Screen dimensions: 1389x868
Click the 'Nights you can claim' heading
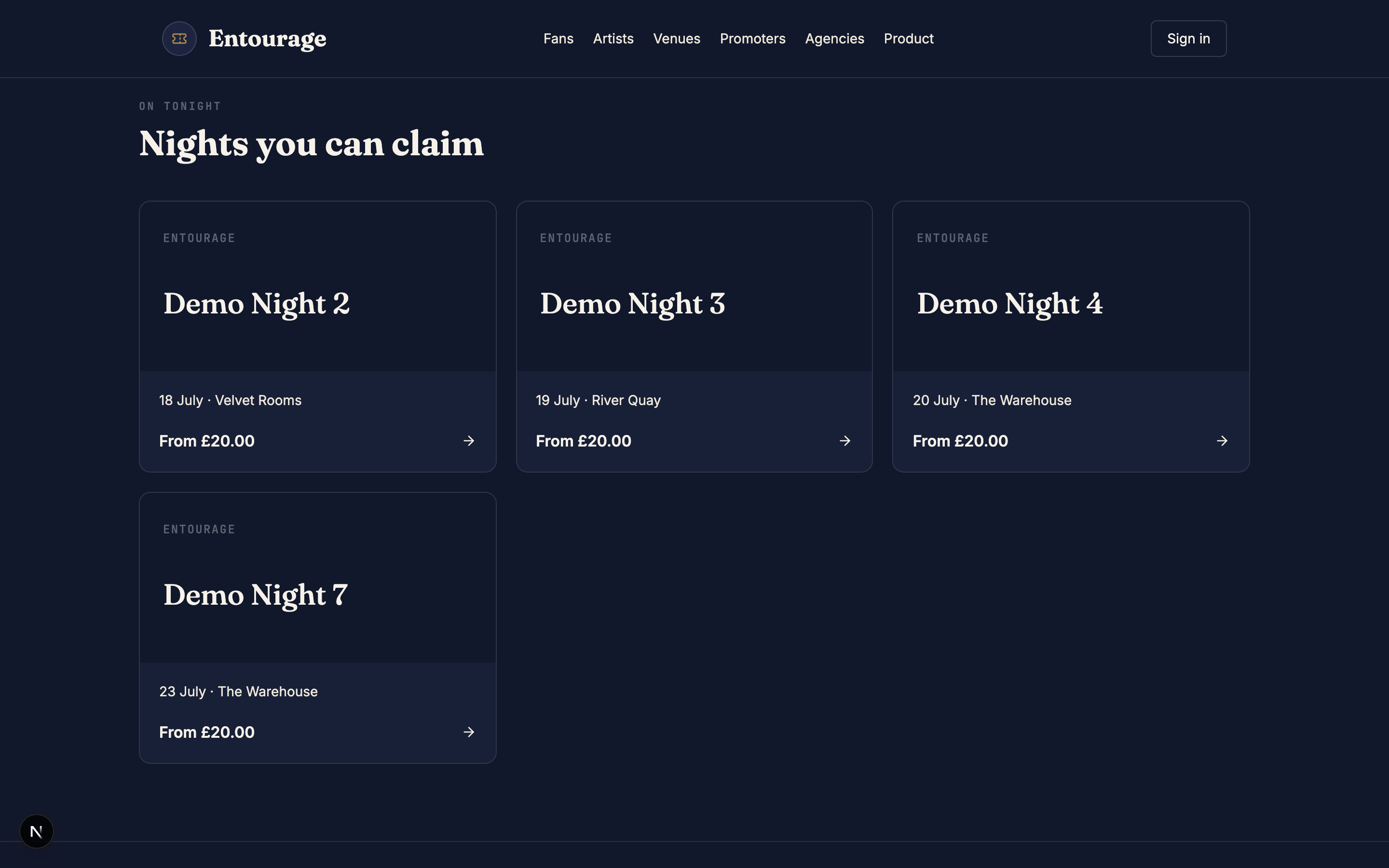click(x=312, y=144)
